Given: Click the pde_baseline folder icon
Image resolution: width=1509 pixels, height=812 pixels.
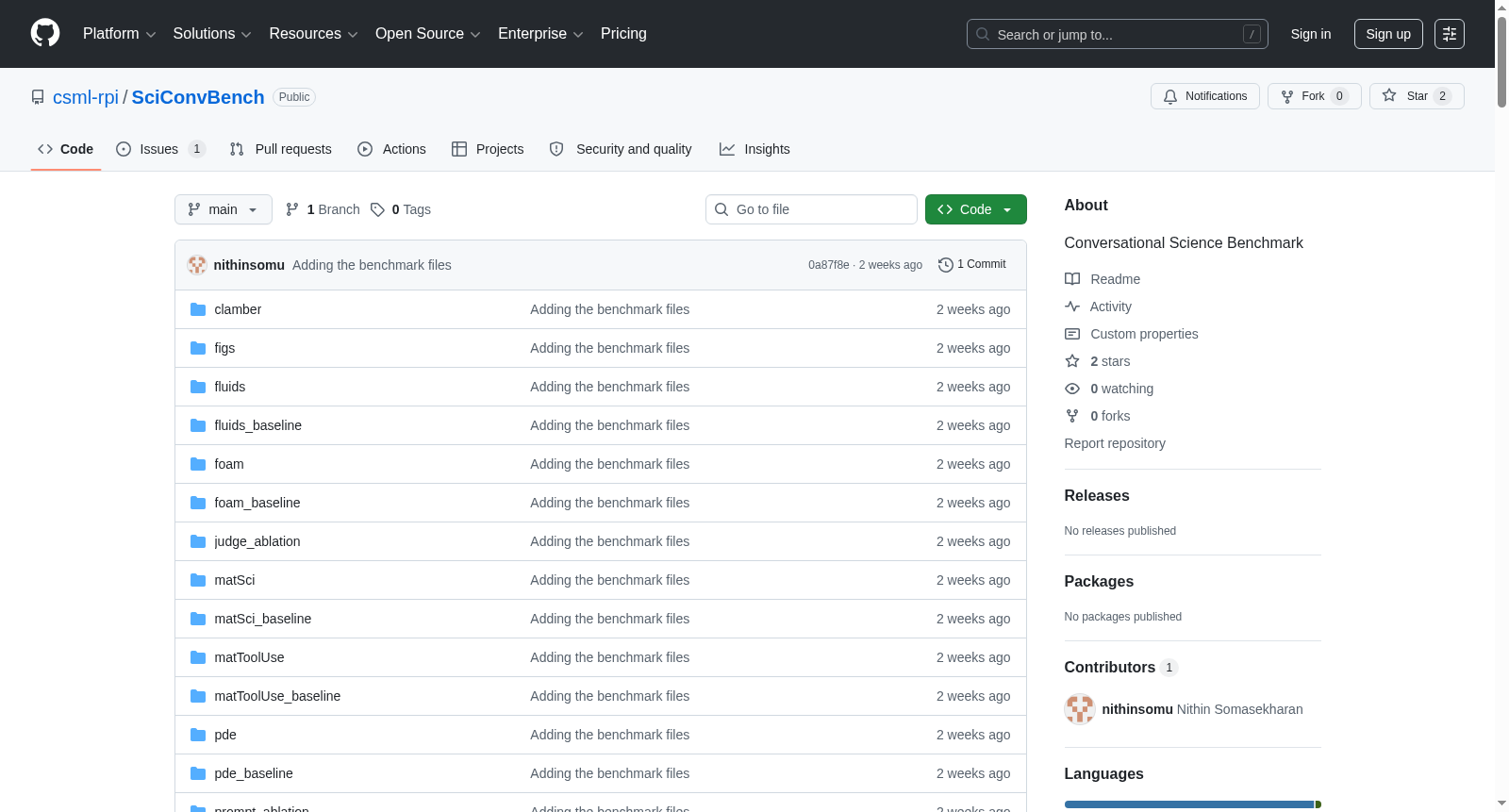Looking at the screenshot, I should click(198, 773).
